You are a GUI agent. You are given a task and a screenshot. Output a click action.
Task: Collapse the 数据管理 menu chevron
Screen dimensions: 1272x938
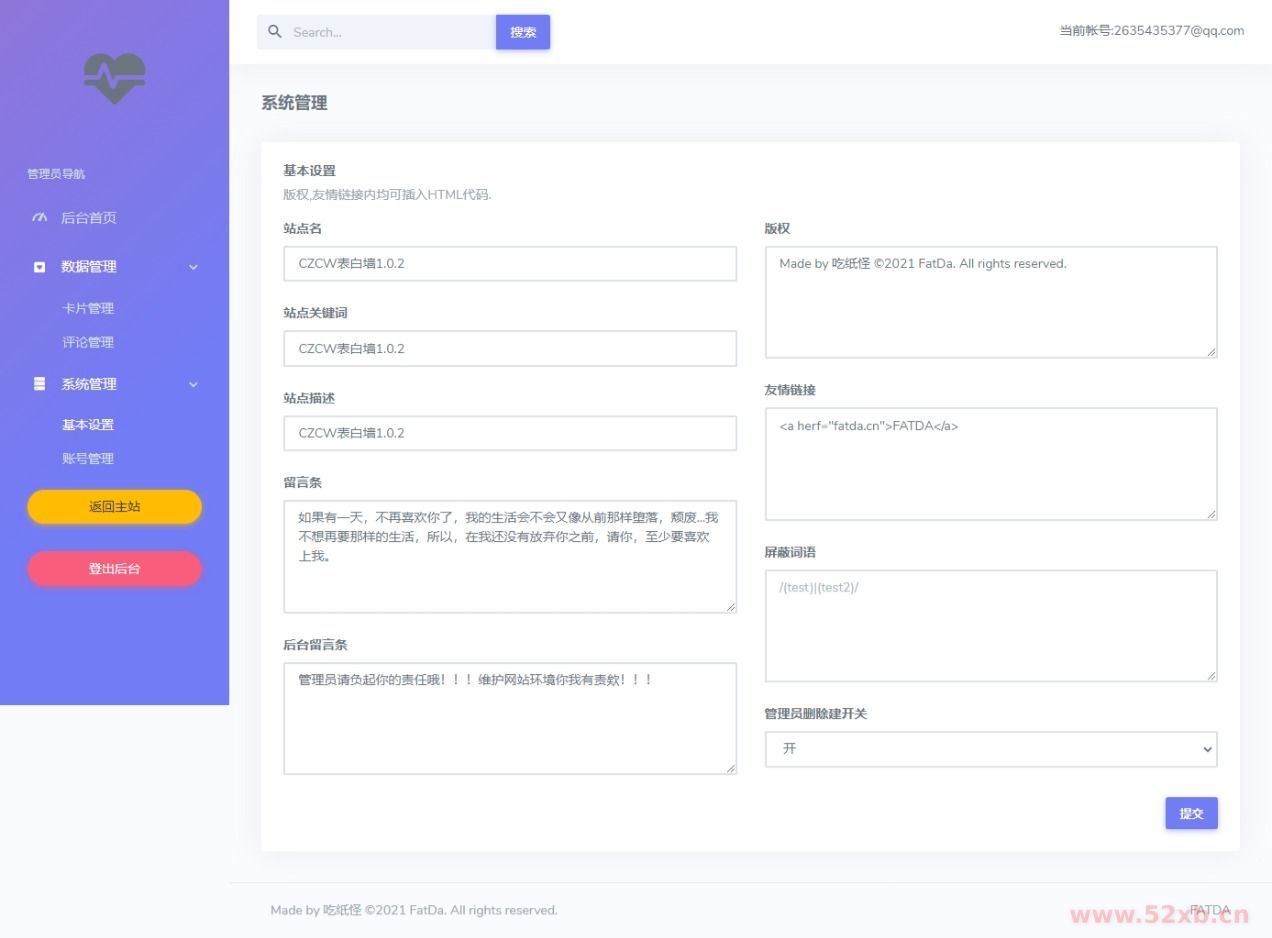(x=193, y=267)
